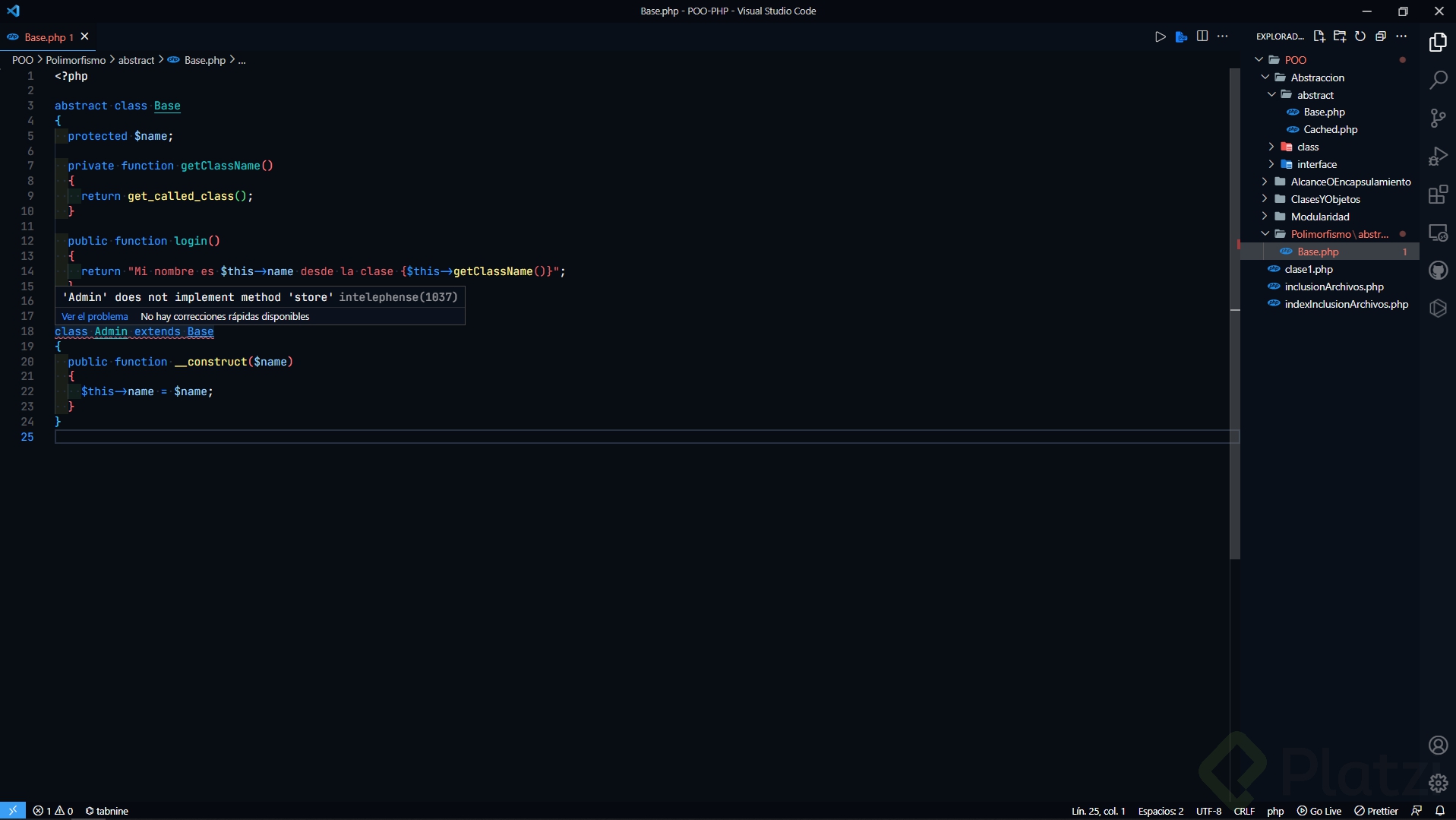The width and height of the screenshot is (1456, 820).
Task: Change CRLF end of line sequence
Action: point(1244,811)
